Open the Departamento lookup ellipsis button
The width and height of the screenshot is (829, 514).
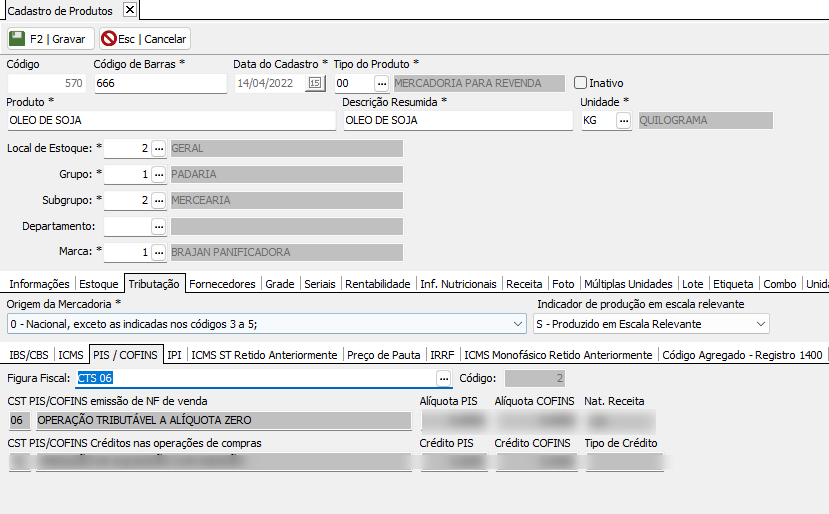tap(158, 227)
